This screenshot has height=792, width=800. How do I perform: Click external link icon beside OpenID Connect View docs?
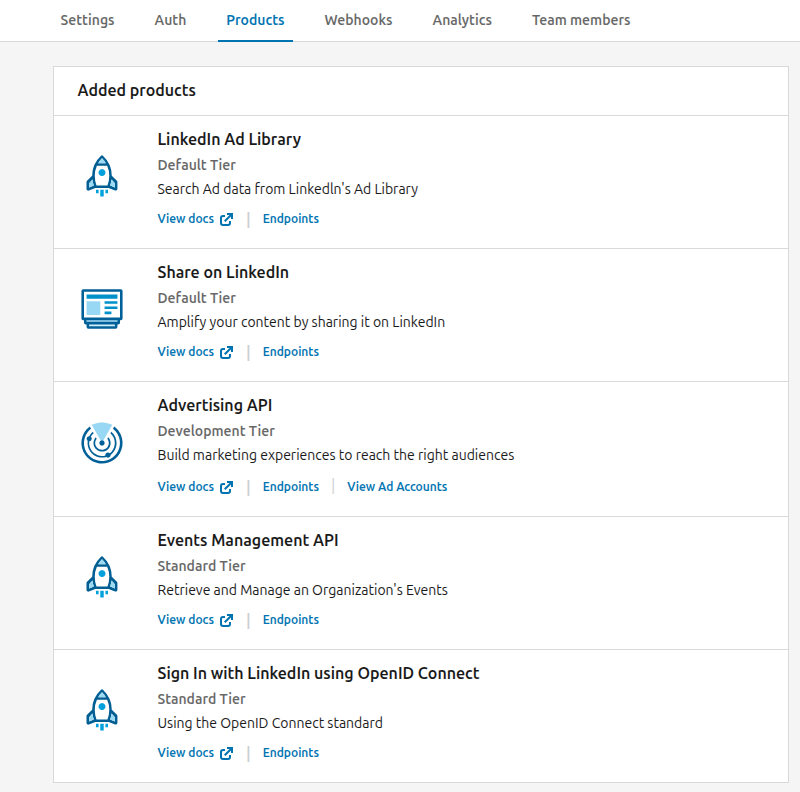coord(227,754)
